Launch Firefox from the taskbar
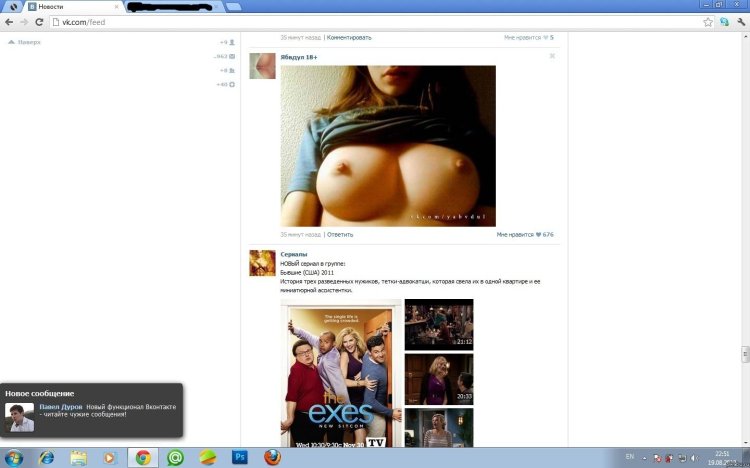Image resolution: width=750 pixels, height=468 pixels. pos(272,457)
